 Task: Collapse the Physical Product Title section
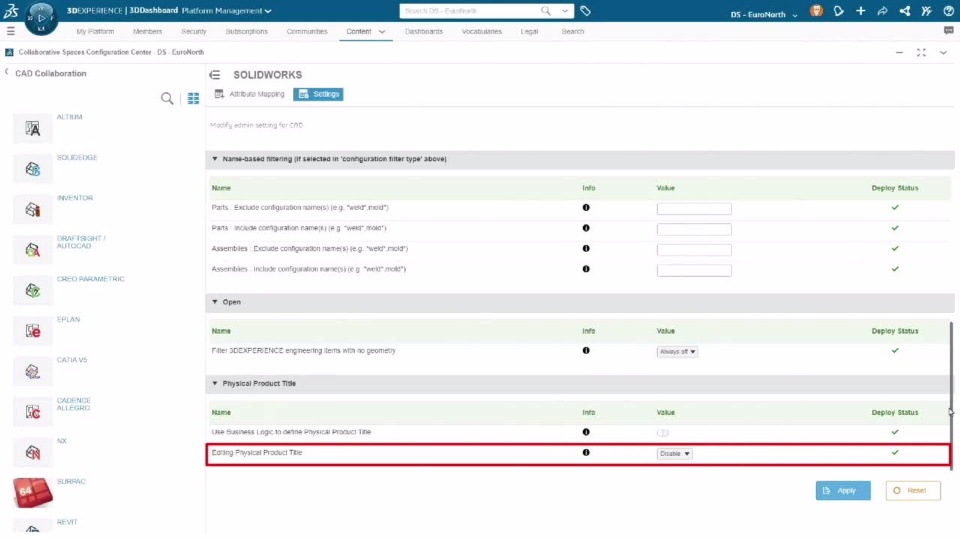click(x=215, y=383)
